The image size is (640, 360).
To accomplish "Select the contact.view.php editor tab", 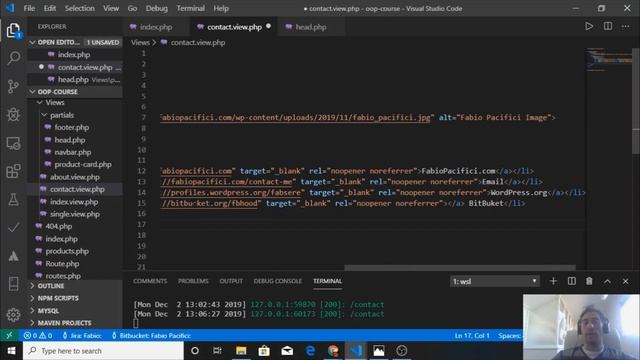I will click(x=234, y=27).
